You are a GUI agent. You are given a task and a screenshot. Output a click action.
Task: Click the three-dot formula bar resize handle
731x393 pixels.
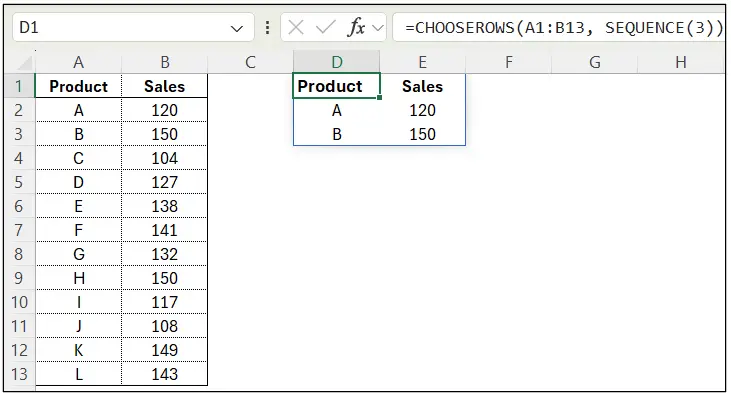pyautogui.click(x=267, y=28)
